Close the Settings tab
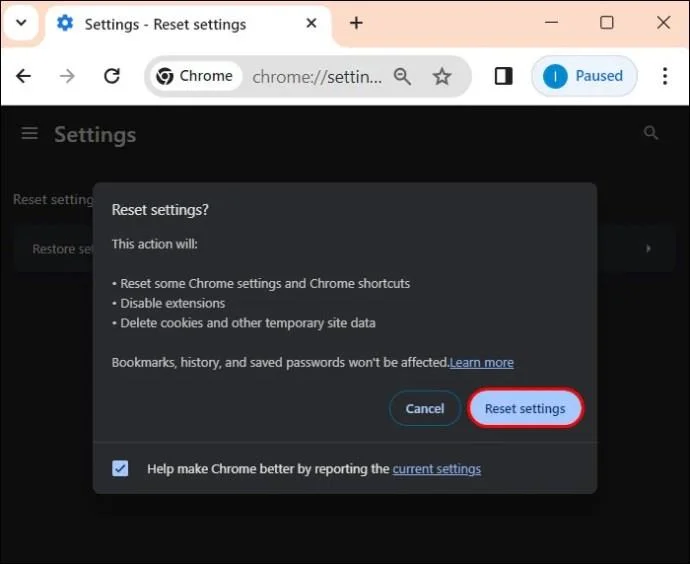The height and width of the screenshot is (564, 690). 311,23
